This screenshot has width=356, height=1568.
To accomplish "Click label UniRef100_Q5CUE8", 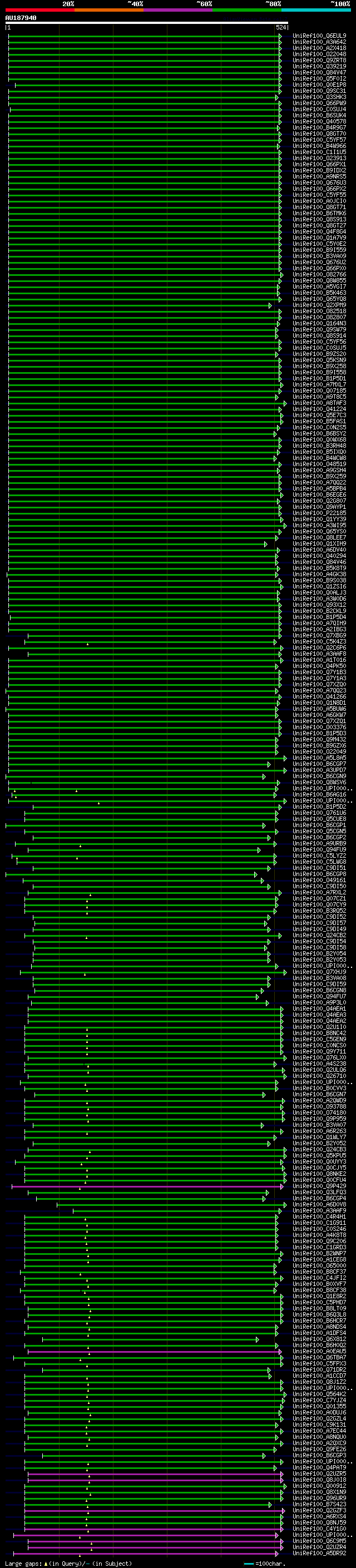I will [319, 819].
